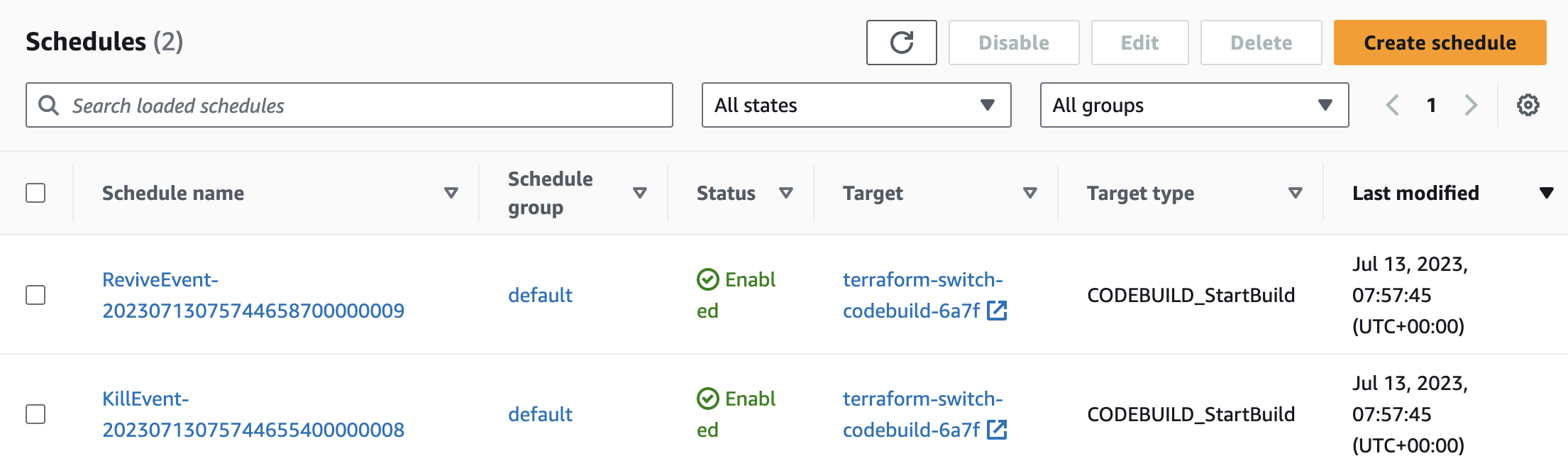Open the default group link for KillEvent
Screen dimensions: 1568x468
(x=540, y=414)
